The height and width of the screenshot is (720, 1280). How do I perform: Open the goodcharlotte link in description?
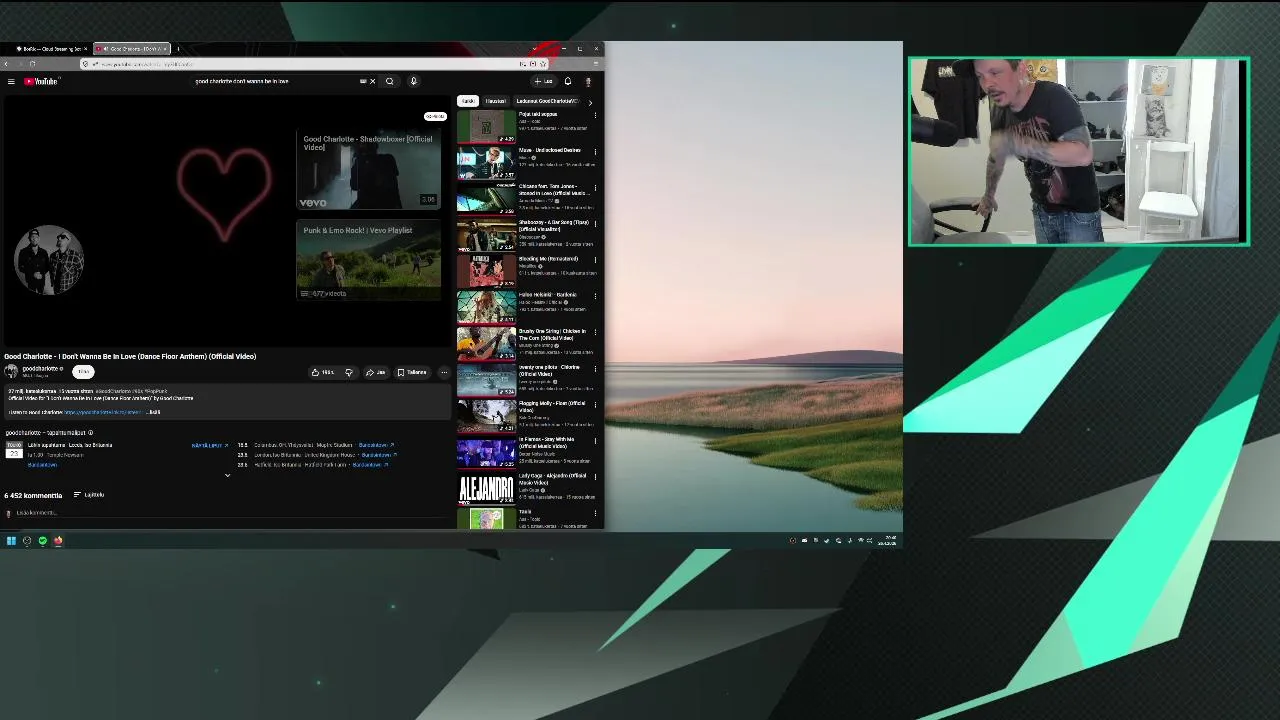point(103,412)
